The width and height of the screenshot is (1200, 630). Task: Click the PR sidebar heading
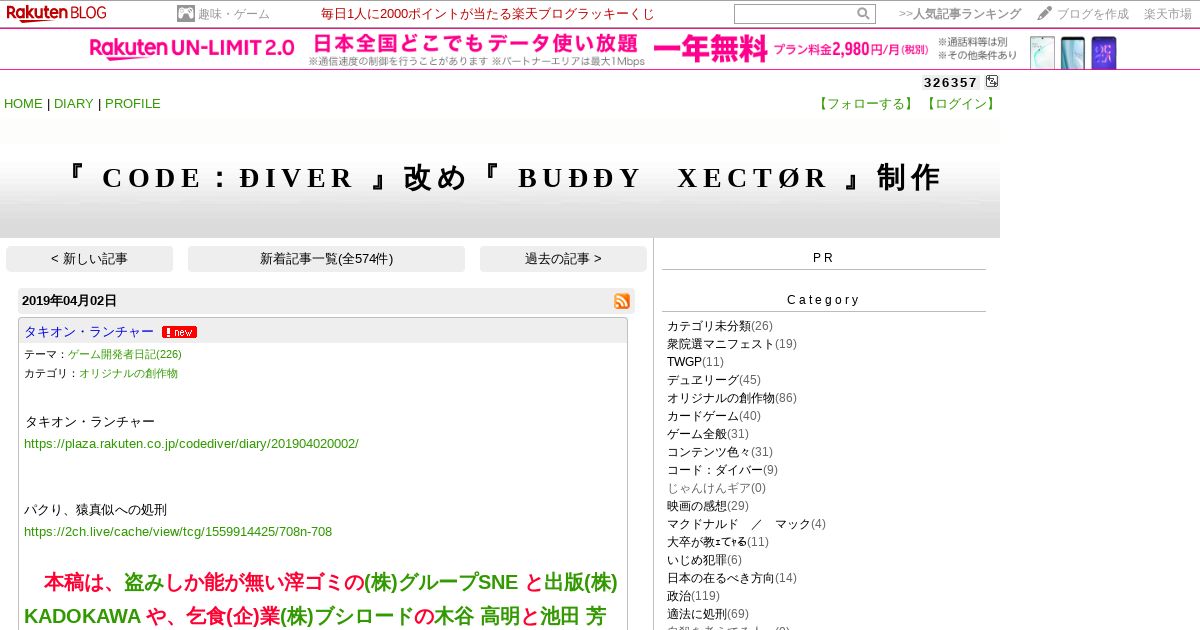(x=823, y=258)
